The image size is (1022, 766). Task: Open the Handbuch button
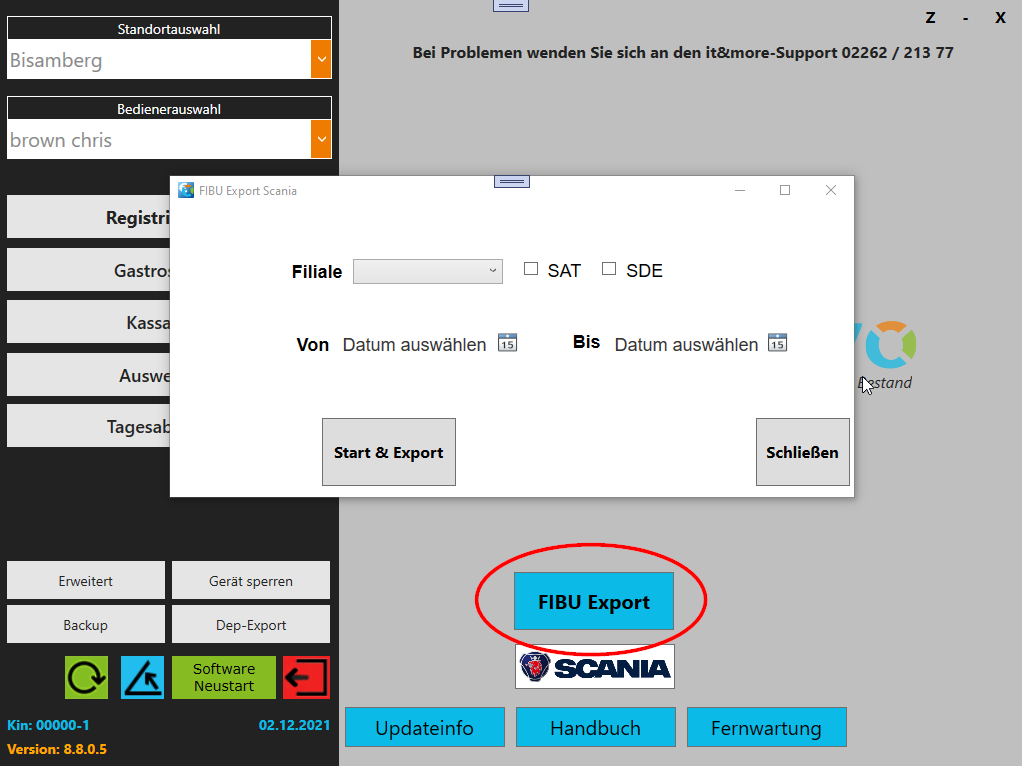[x=595, y=727]
